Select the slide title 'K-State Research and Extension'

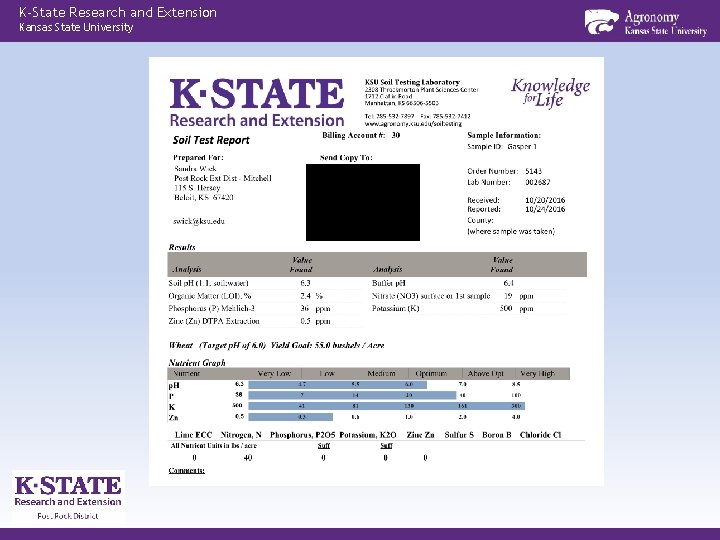tap(118, 12)
